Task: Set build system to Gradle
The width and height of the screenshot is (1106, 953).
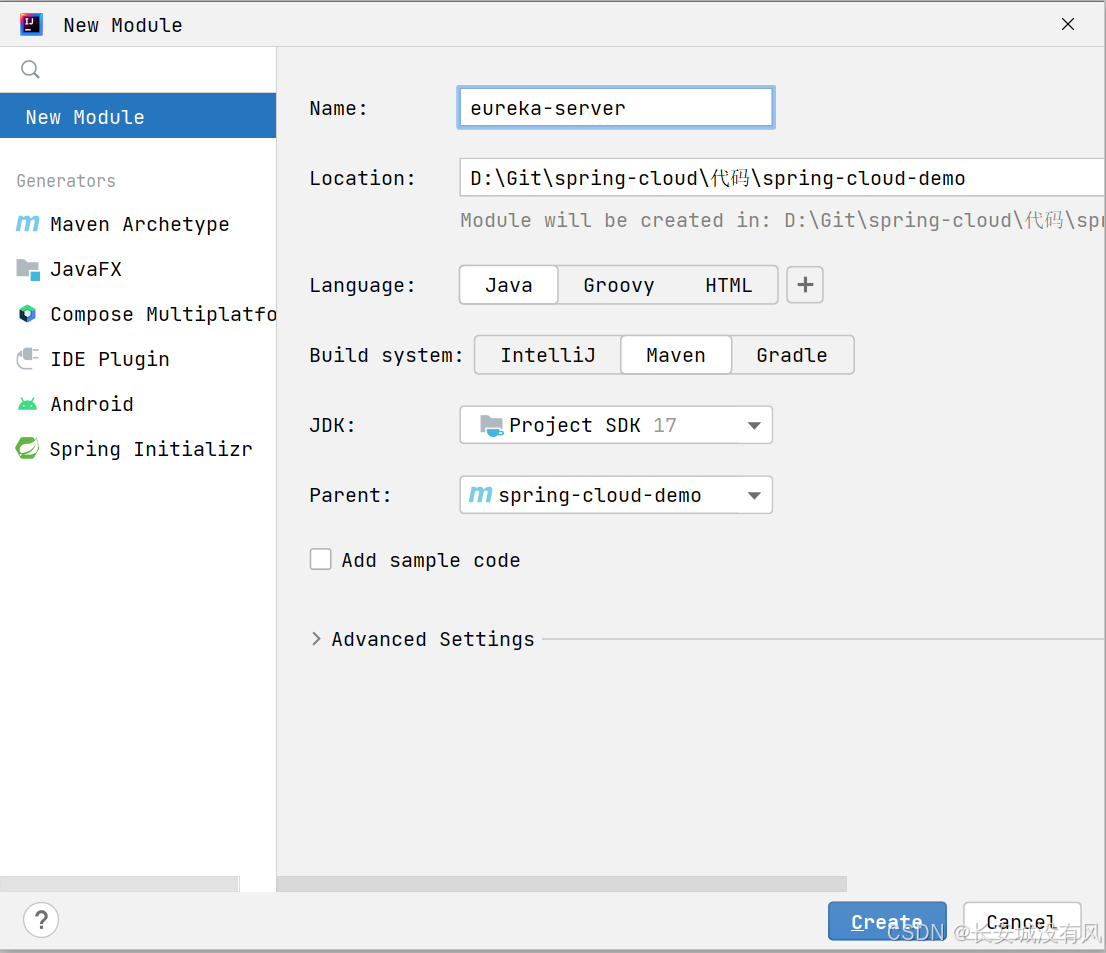Action: coord(792,355)
